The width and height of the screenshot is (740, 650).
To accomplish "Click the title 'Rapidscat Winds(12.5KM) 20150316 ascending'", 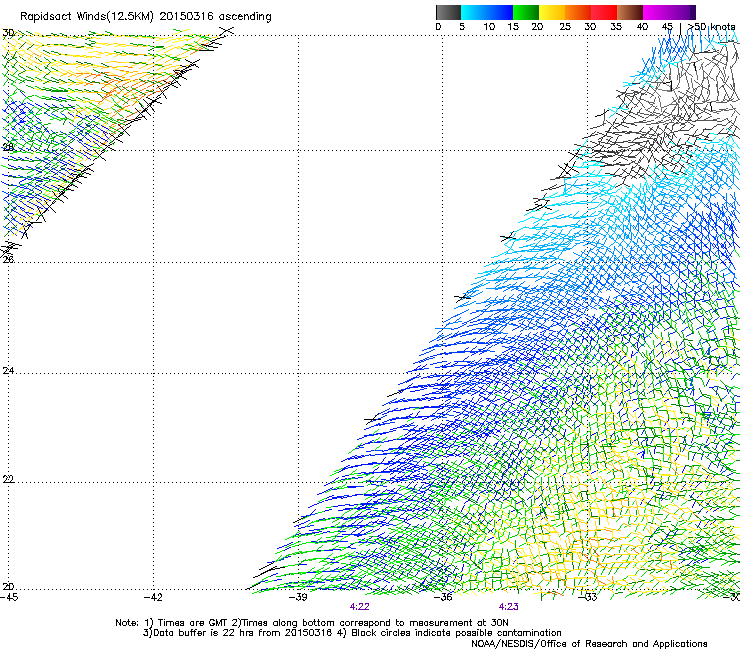I will (146, 17).
